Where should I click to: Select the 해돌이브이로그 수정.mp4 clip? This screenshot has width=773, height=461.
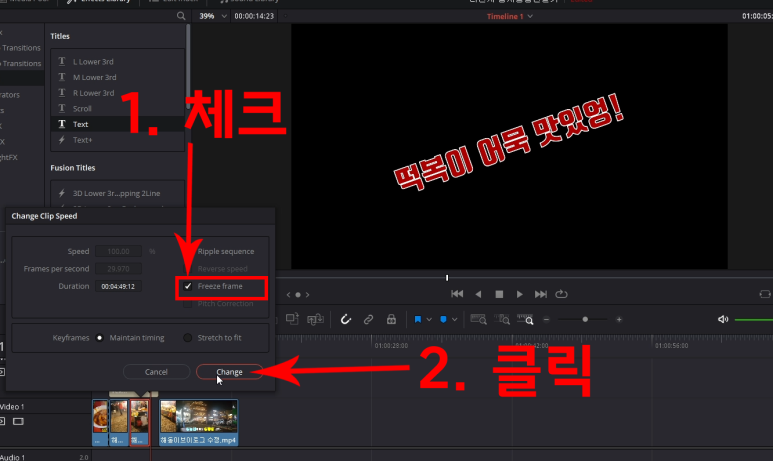click(x=198, y=423)
